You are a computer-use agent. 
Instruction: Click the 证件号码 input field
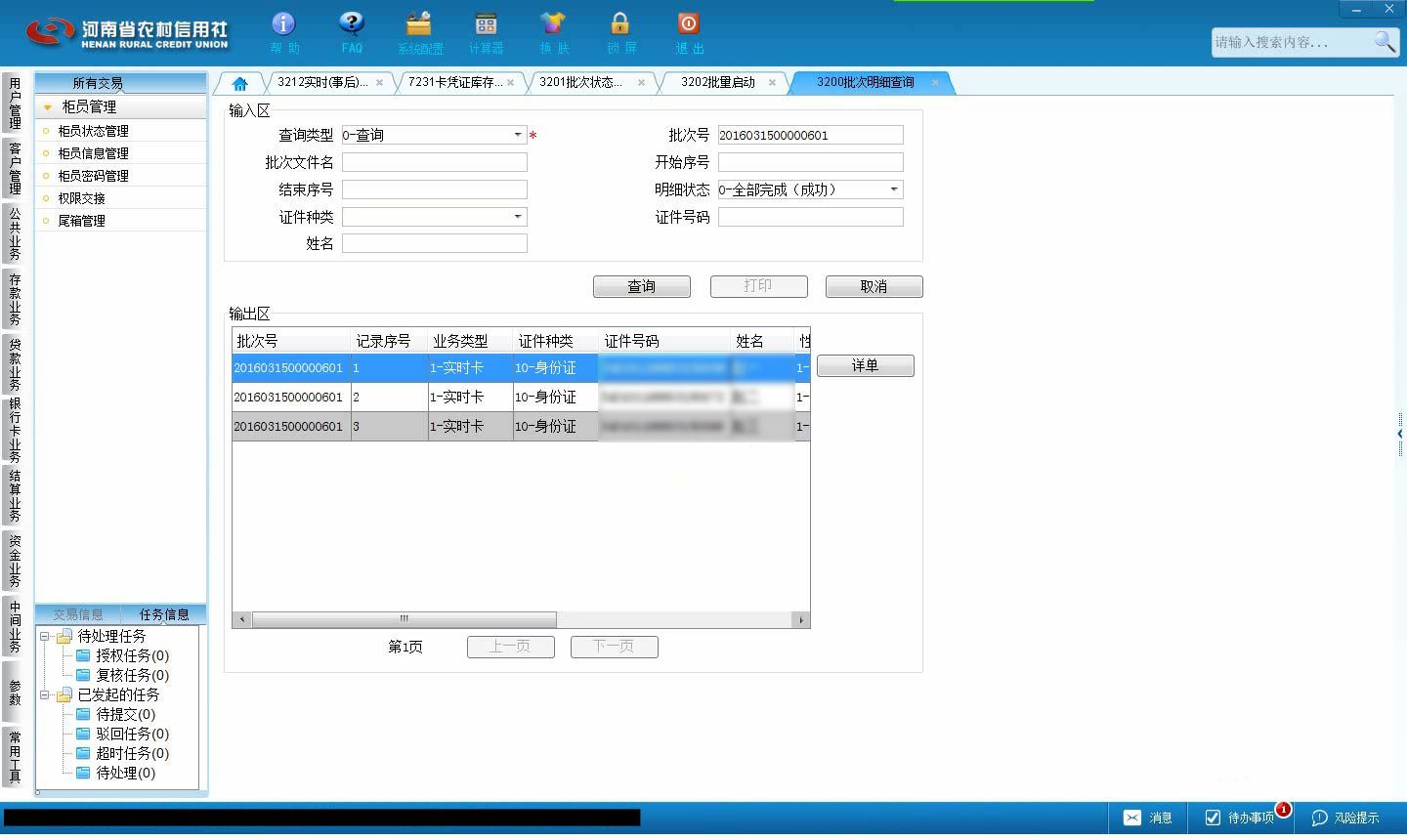pos(811,217)
